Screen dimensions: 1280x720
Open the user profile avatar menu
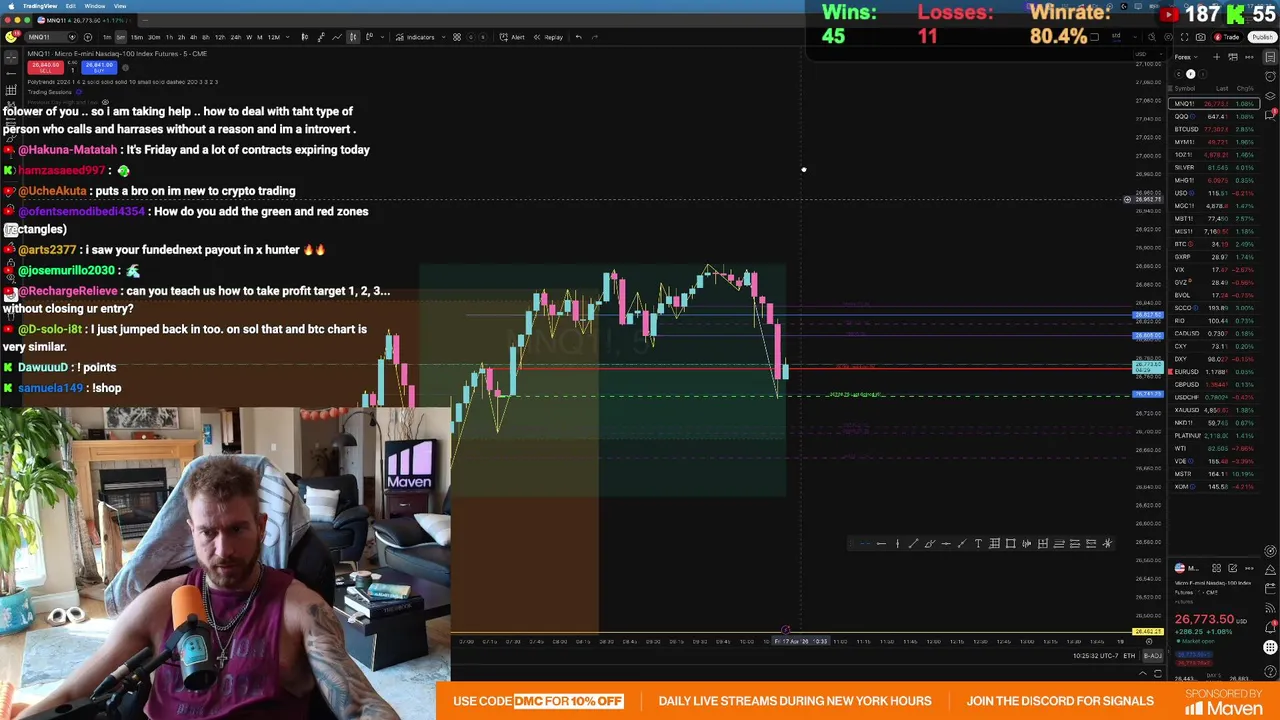[x=10, y=37]
